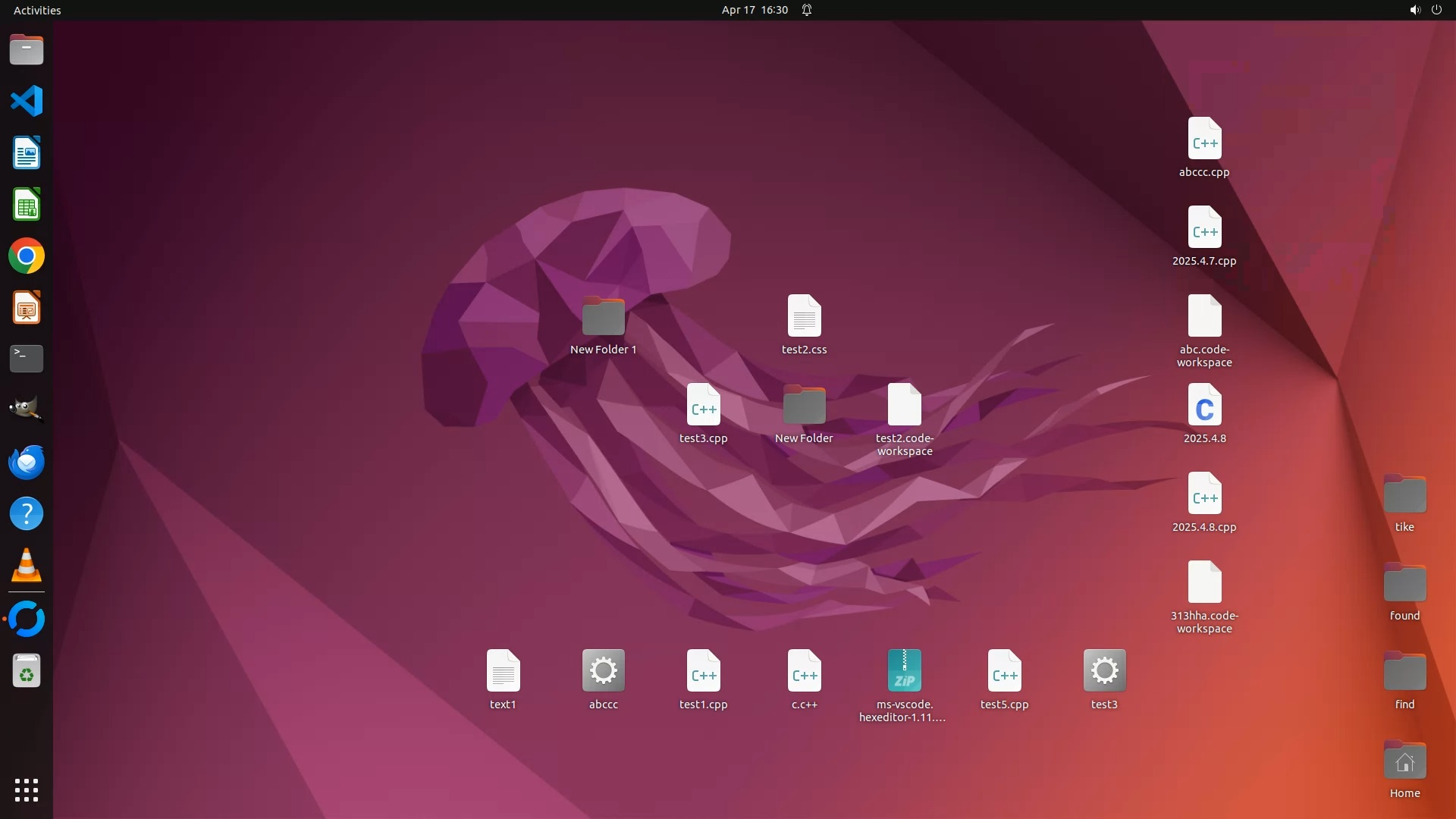Click the Activities button
This screenshot has width=1456, height=819.
(x=37, y=10)
